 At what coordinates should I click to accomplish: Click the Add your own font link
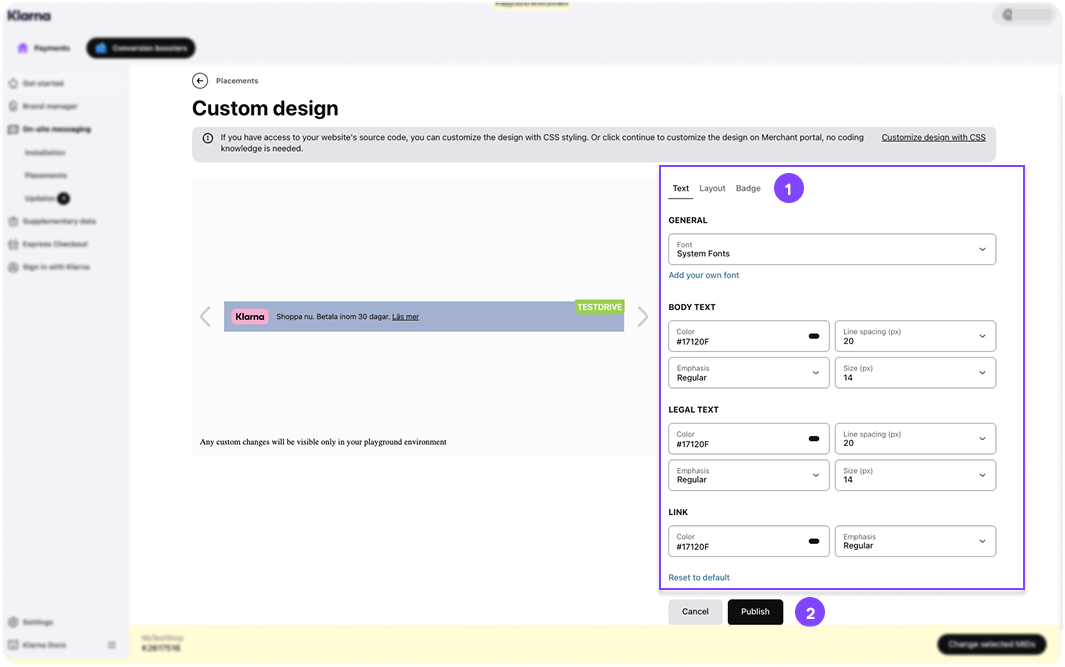703,275
